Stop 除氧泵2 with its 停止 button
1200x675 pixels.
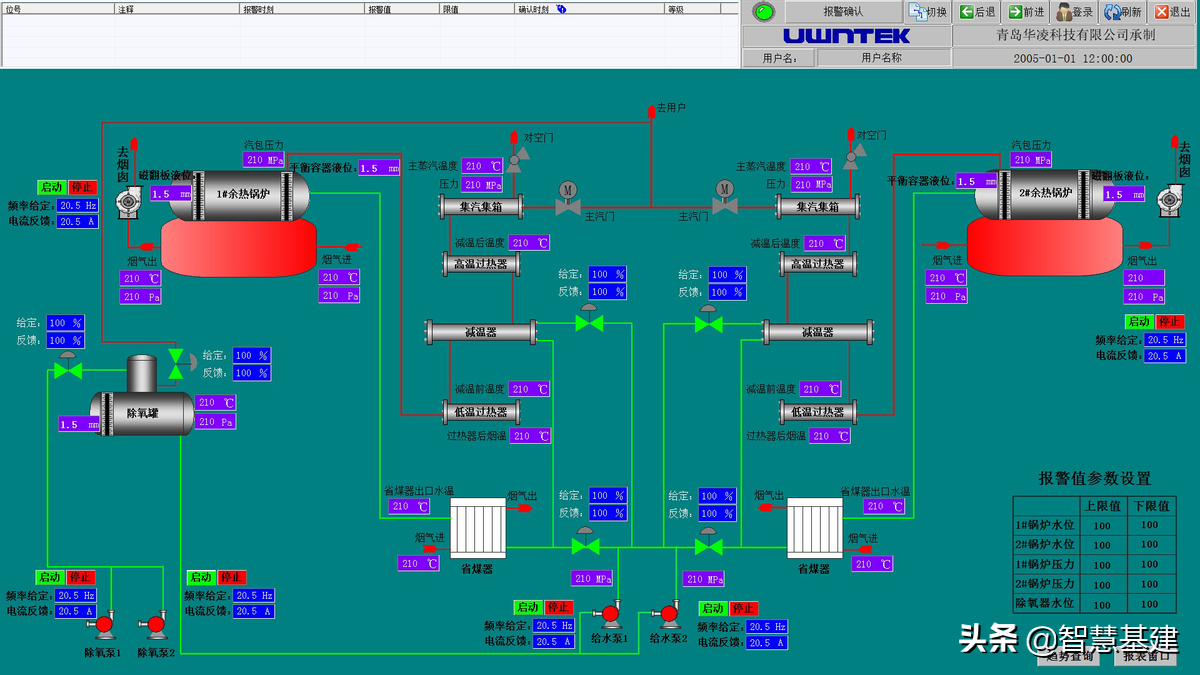(232, 578)
